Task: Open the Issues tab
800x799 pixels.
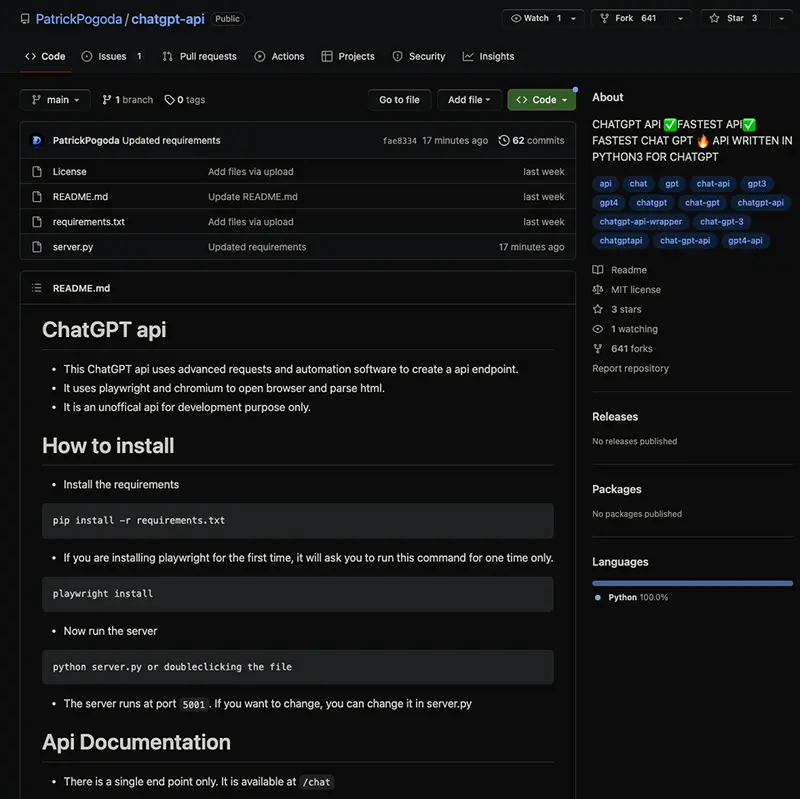Action: click(x=112, y=57)
